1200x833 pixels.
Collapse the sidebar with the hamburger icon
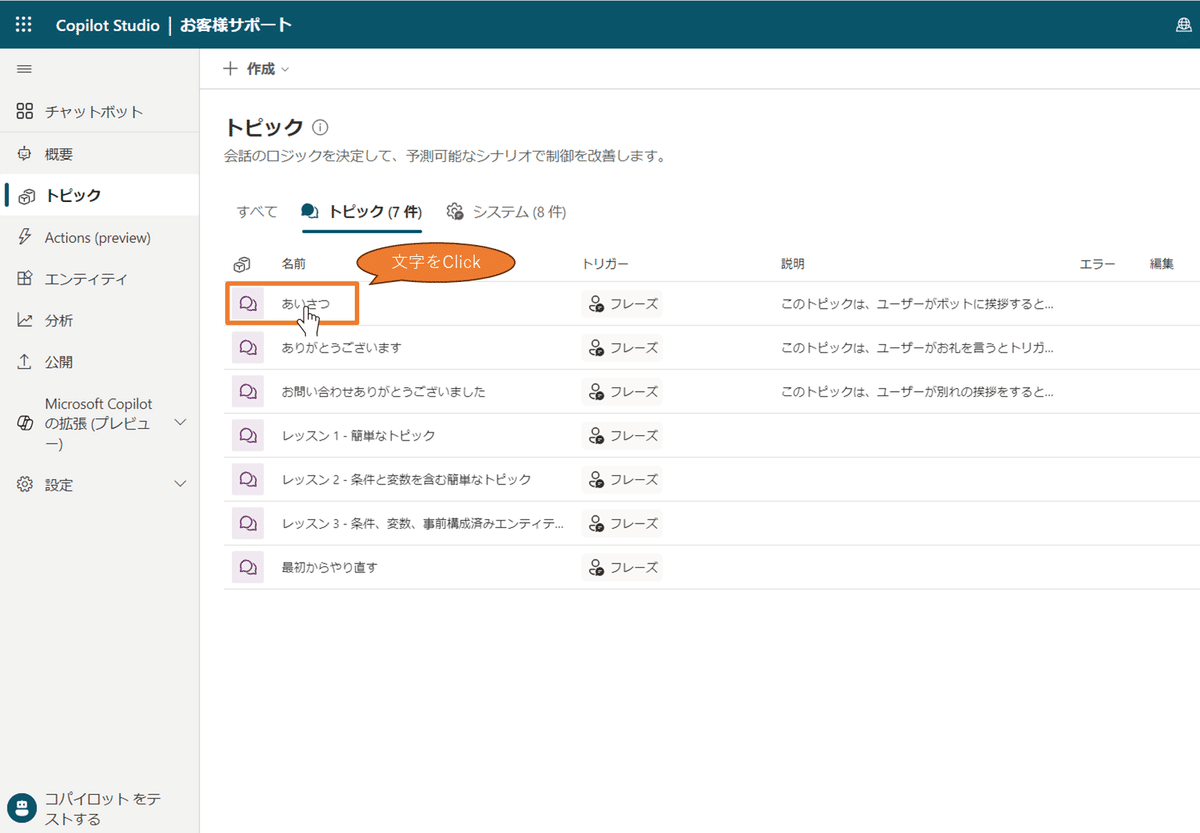point(25,69)
